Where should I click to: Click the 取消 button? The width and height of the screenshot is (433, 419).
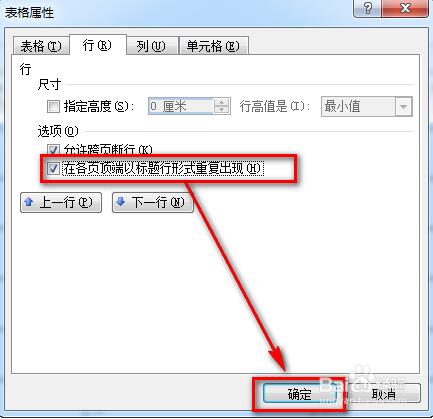[x=383, y=394]
